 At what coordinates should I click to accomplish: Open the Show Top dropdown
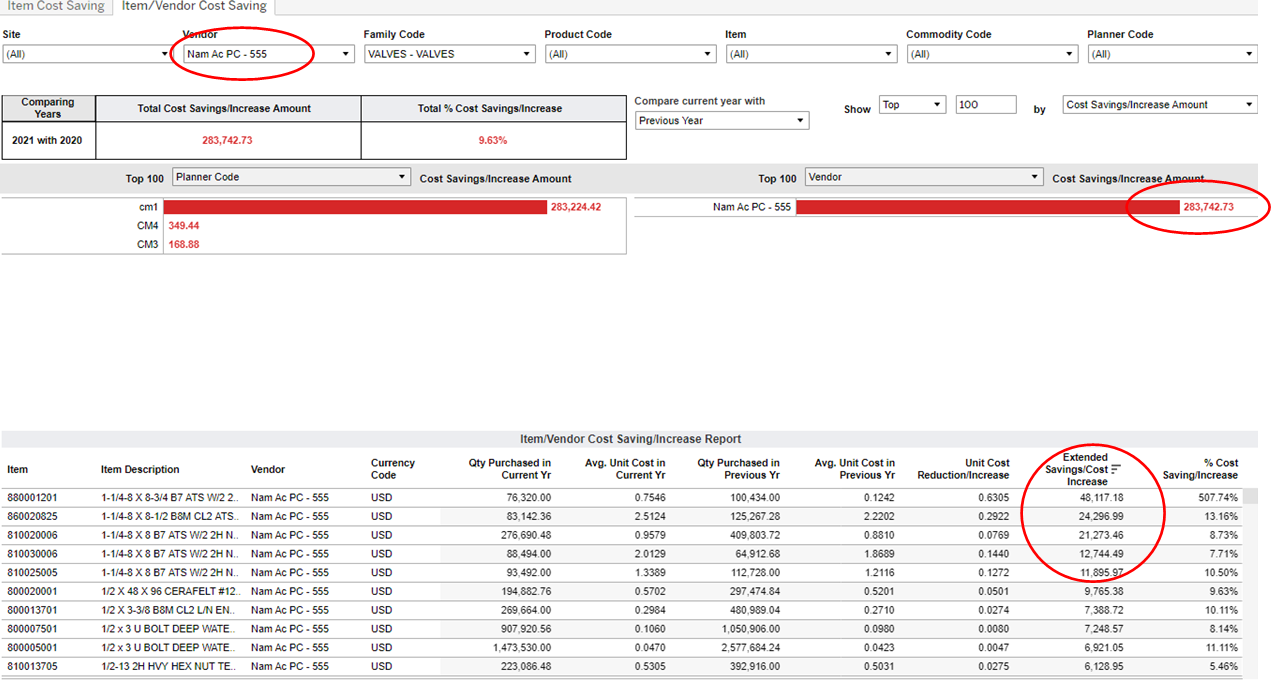[912, 105]
